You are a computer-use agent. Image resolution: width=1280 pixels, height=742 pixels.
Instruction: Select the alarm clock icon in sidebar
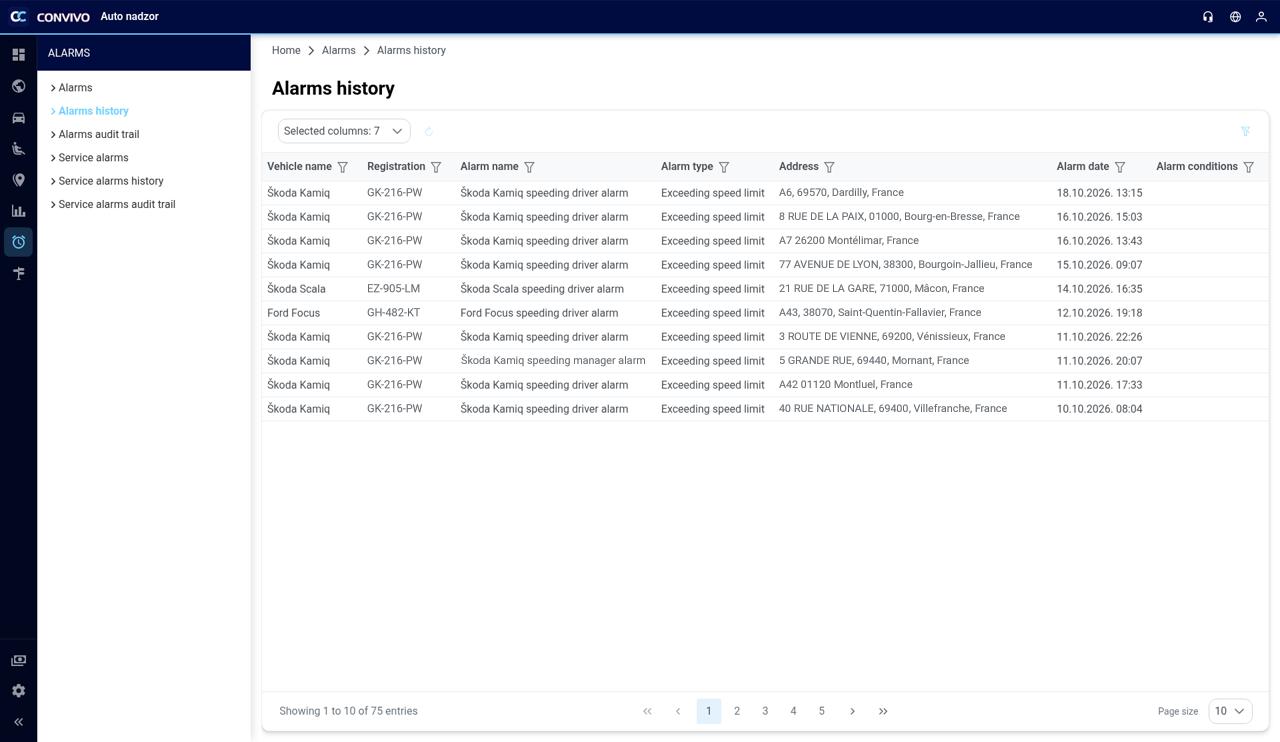point(18,242)
